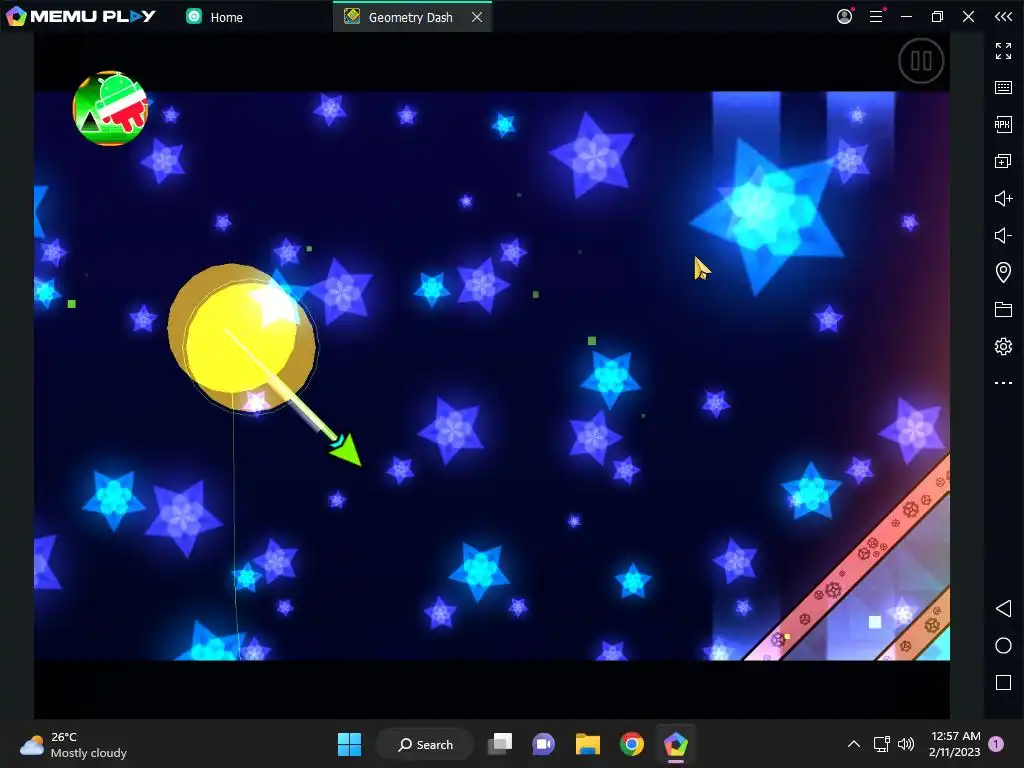Open Task View on the taskbar
The height and width of the screenshot is (768, 1024).
coord(500,744)
